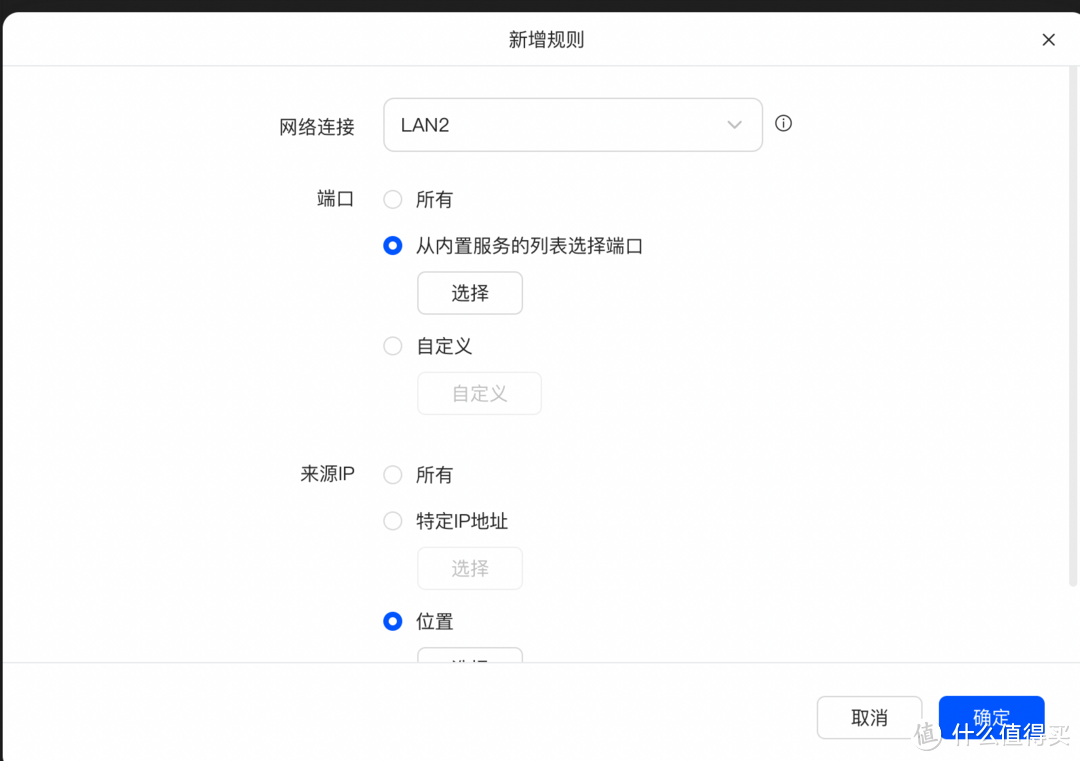Close the 新增规则 dialog with the X
1080x761 pixels.
click(x=1048, y=39)
